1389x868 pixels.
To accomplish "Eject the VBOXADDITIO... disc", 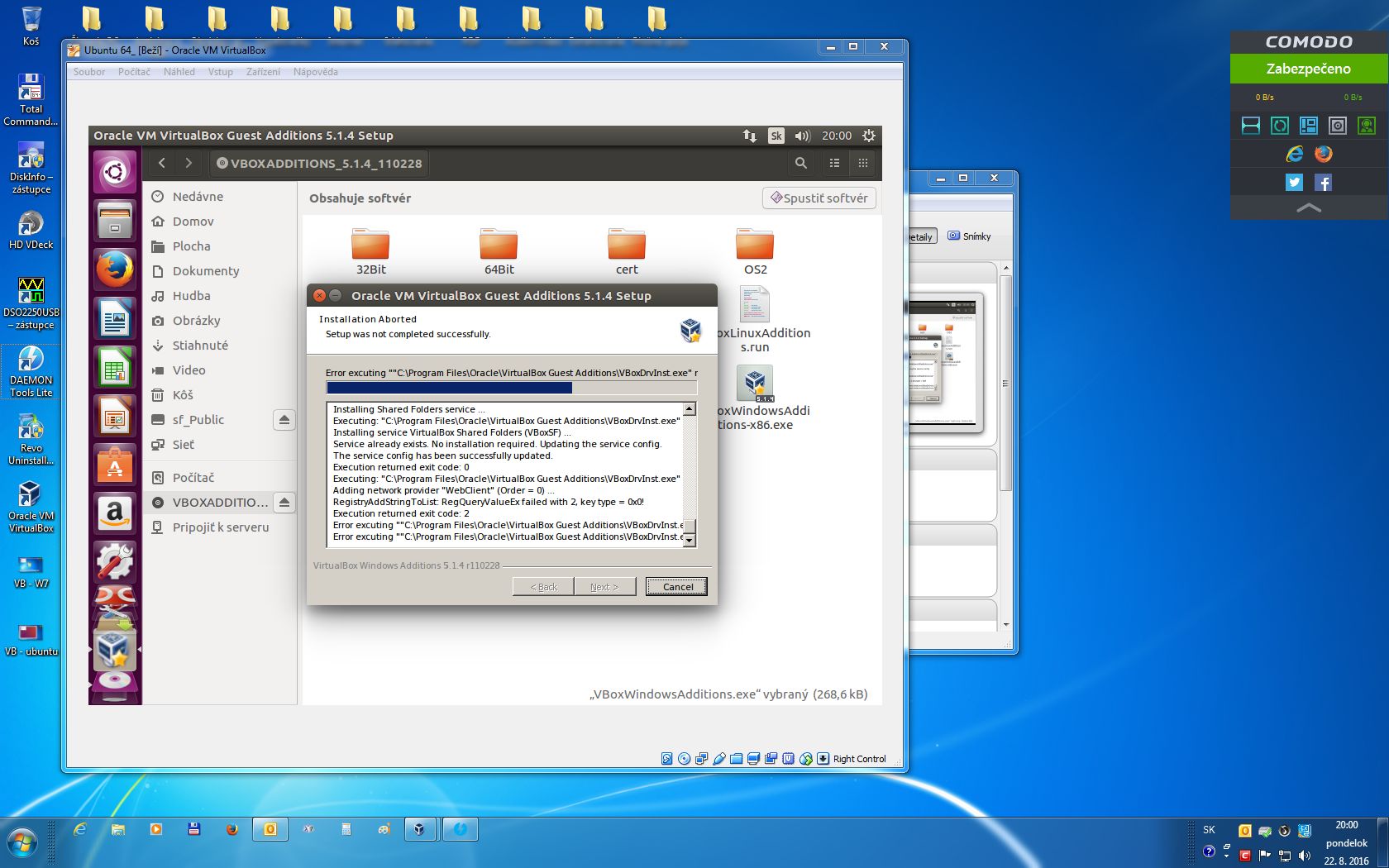I will click(284, 502).
